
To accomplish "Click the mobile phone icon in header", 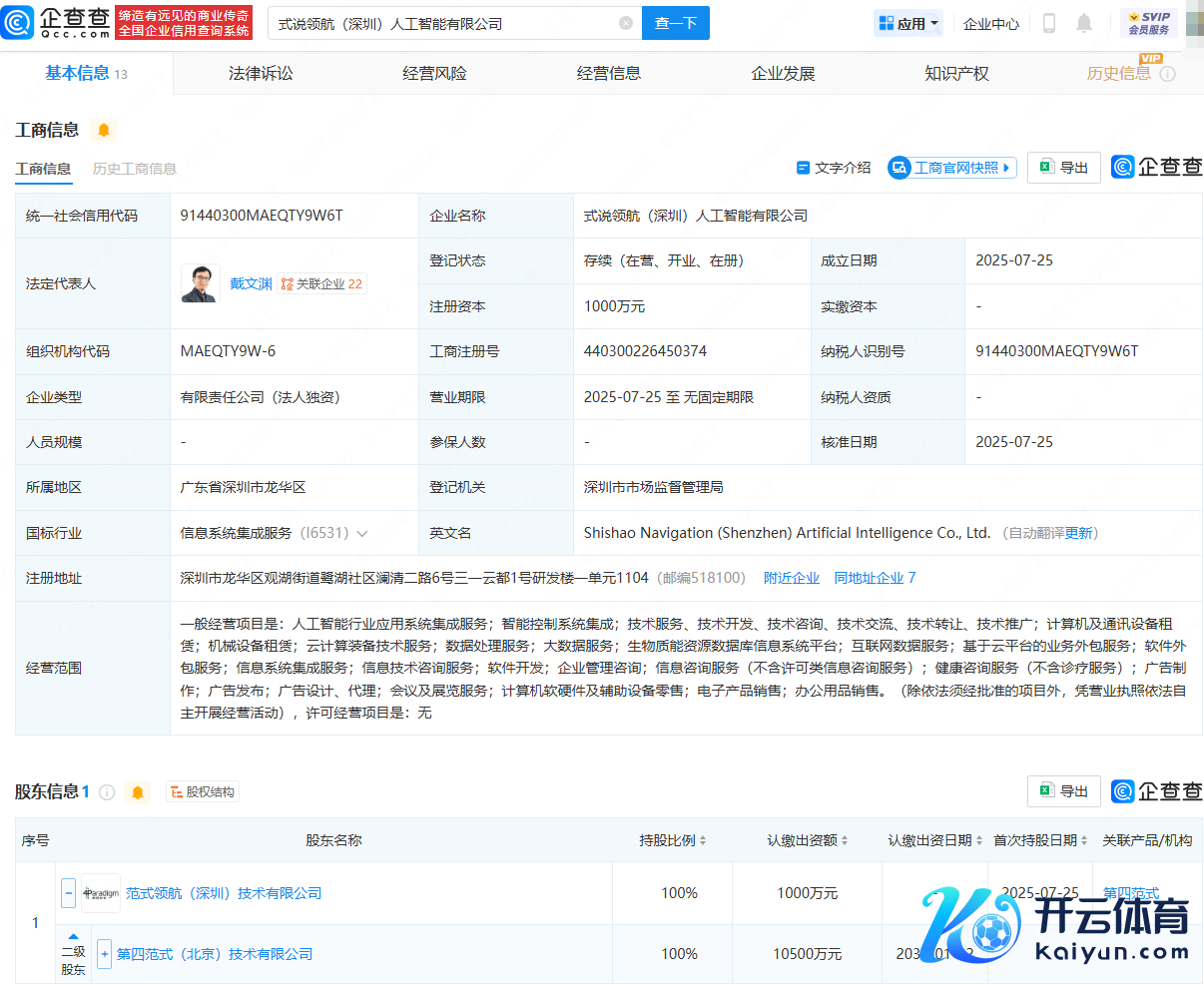I will 1048,23.
